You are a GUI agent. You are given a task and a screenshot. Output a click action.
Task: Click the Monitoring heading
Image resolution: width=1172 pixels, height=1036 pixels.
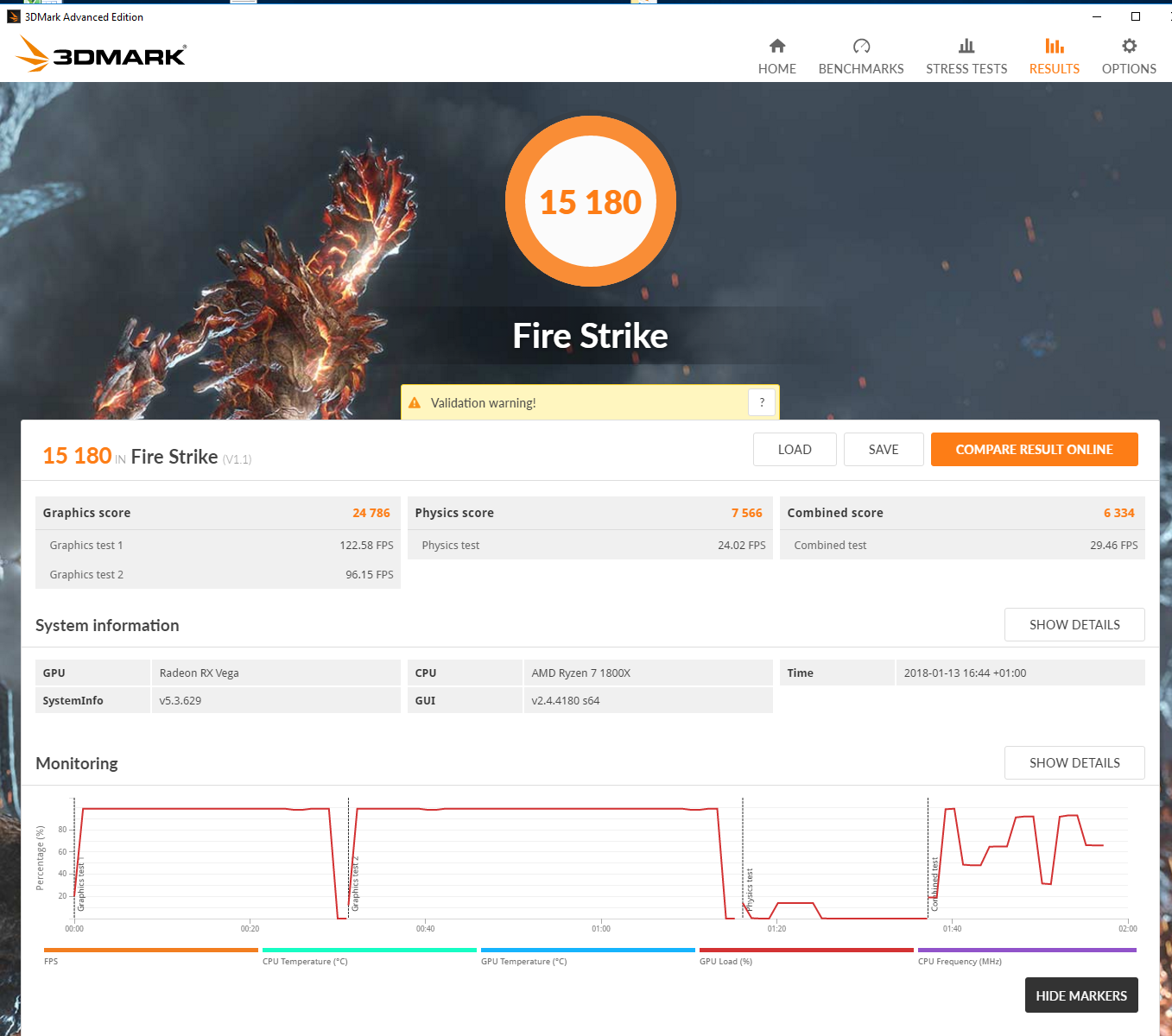pos(77,764)
